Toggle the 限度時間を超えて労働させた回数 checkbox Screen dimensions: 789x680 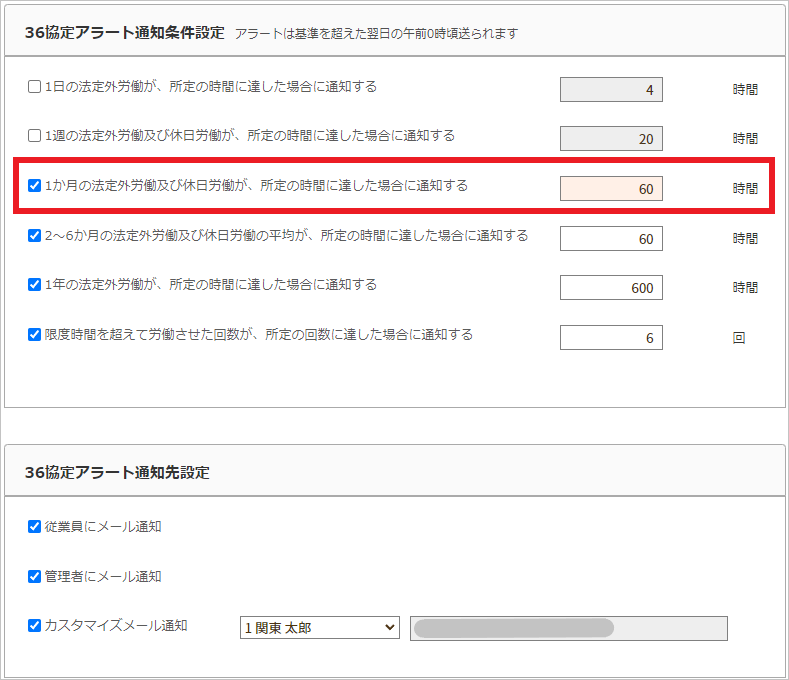(34, 335)
